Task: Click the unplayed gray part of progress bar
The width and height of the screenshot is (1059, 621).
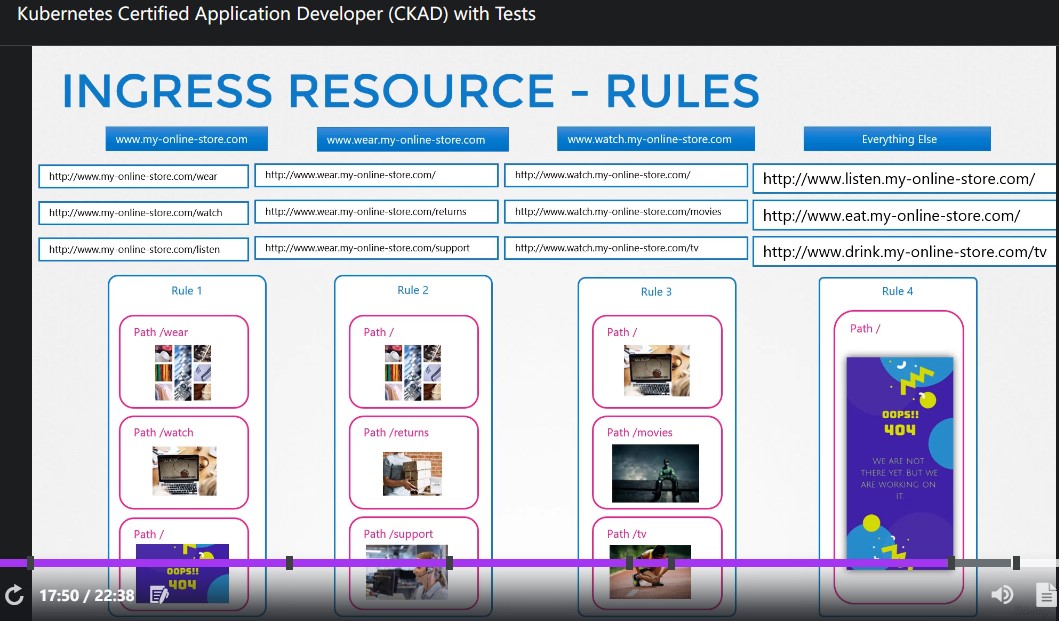Action: pyautogui.click(x=983, y=562)
